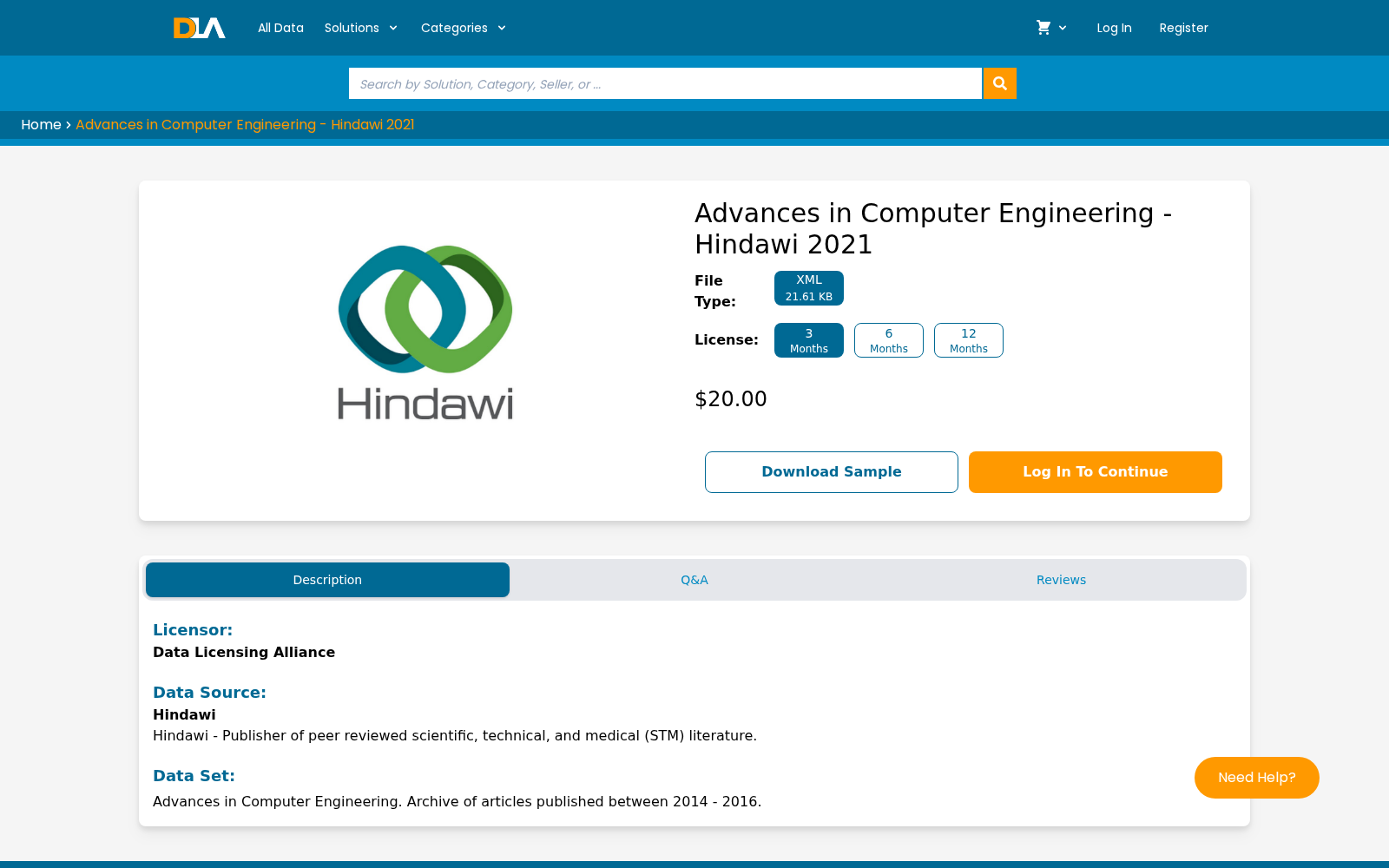1389x868 pixels.
Task: Open the shopping cart icon
Action: (1043, 28)
